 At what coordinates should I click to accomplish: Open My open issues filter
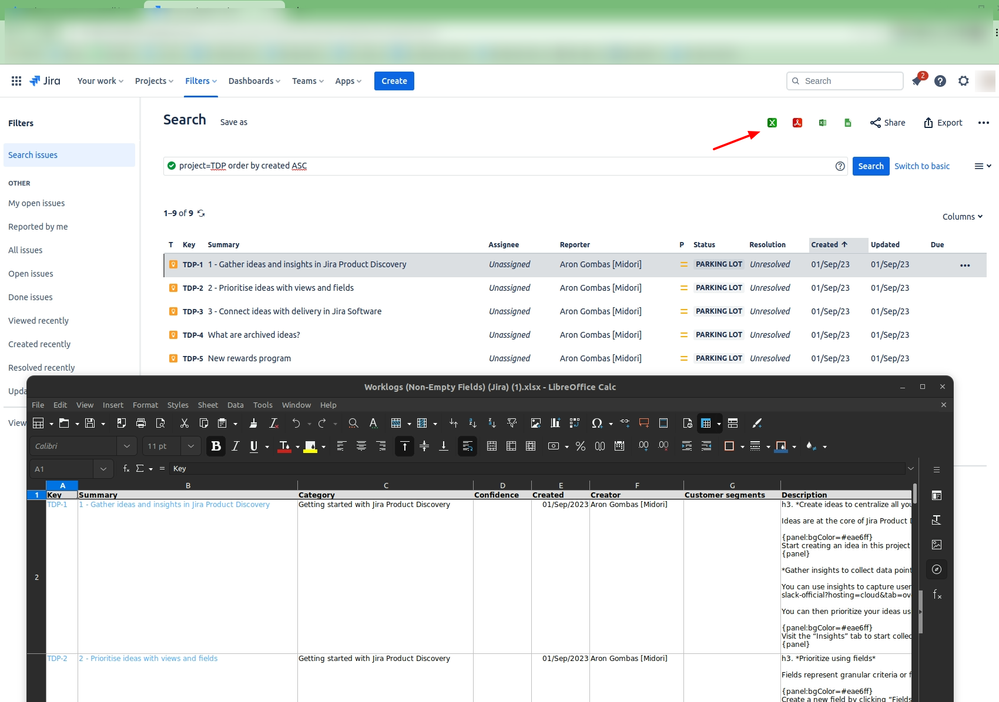point(36,203)
